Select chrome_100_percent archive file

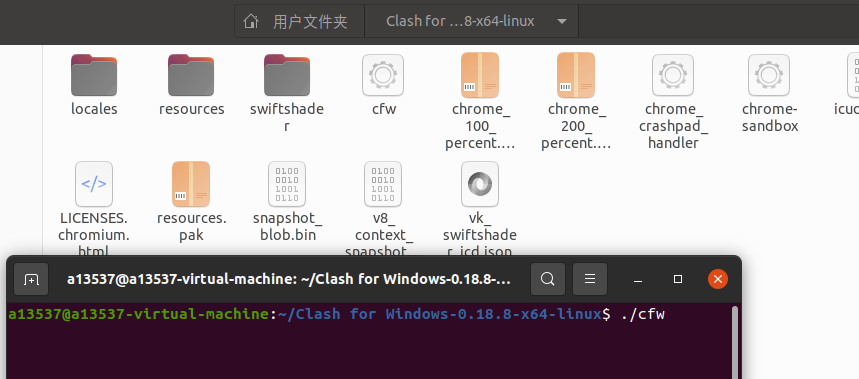tap(480, 75)
